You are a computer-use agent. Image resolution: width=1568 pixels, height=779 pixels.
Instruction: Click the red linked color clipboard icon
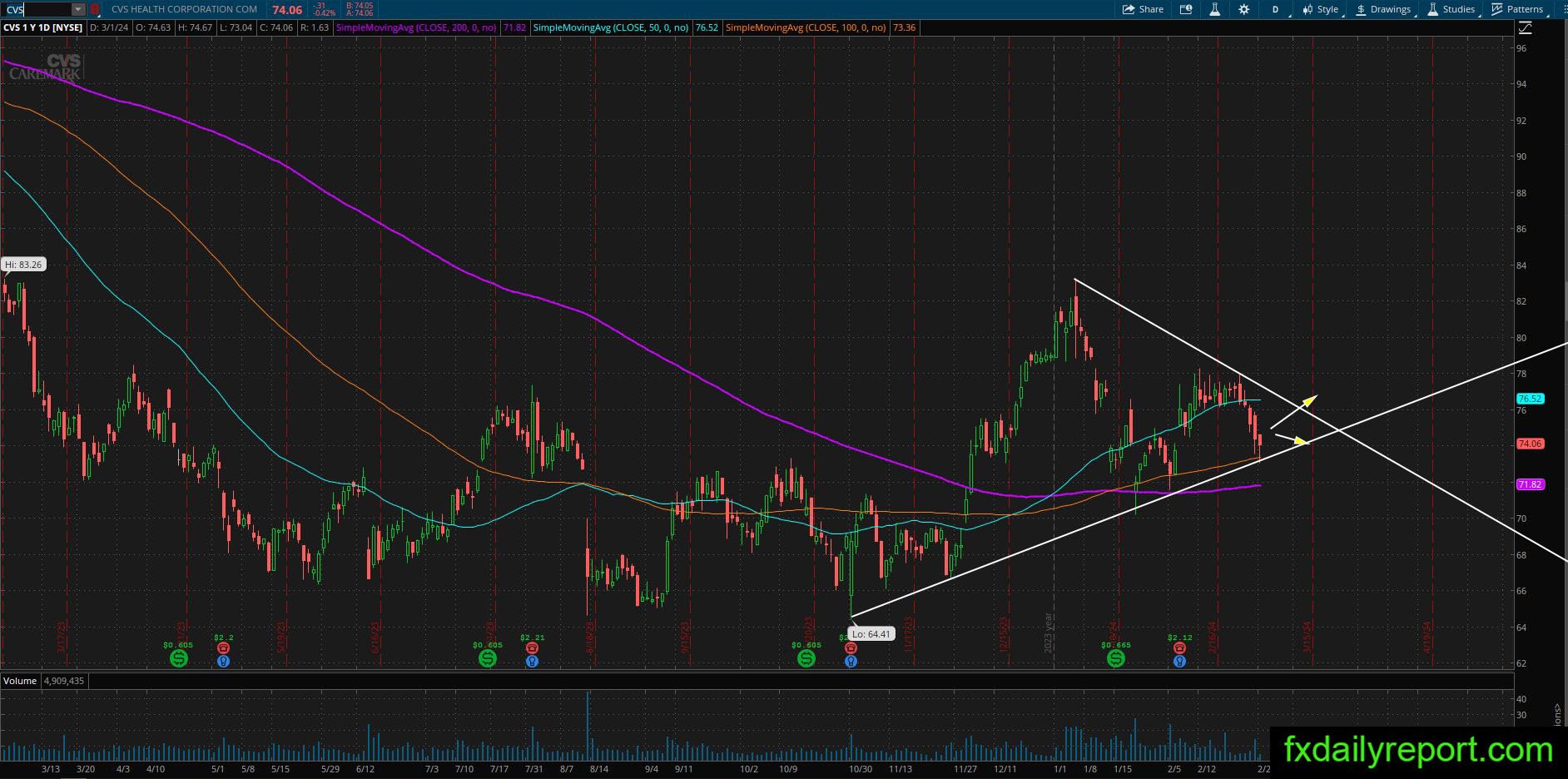(94, 9)
